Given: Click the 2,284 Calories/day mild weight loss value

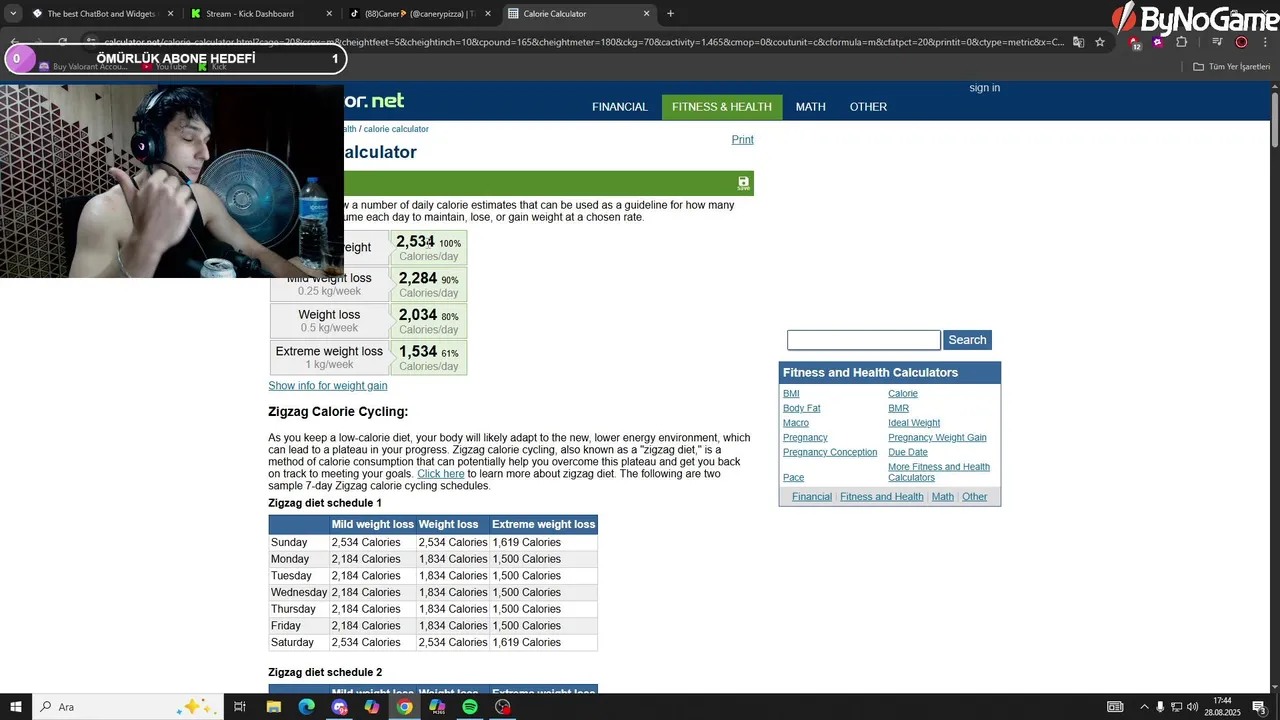Looking at the screenshot, I should pos(428,284).
